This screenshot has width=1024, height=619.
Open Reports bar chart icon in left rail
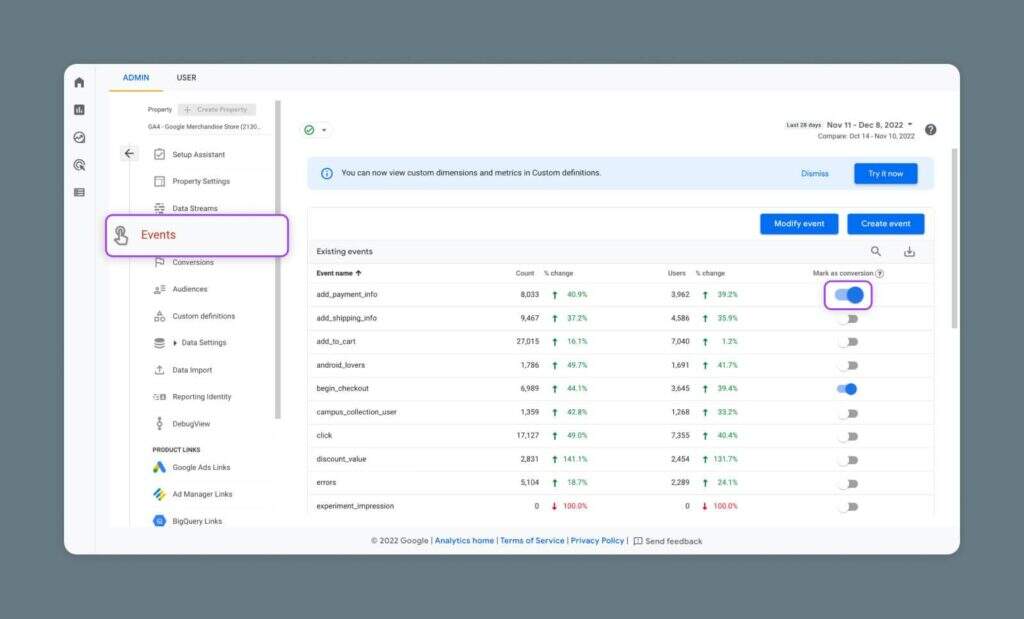click(x=79, y=110)
